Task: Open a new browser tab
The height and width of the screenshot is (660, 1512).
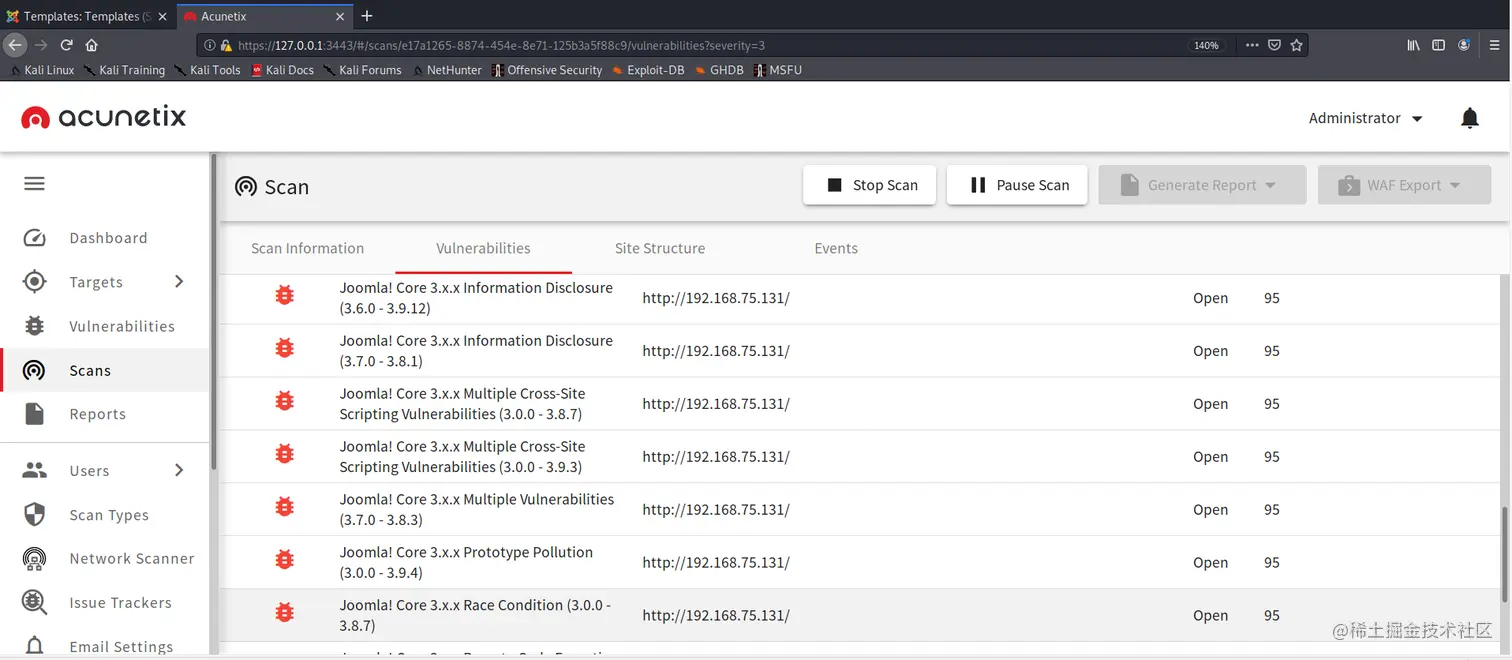Action: pyautogui.click(x=367, y=16)
